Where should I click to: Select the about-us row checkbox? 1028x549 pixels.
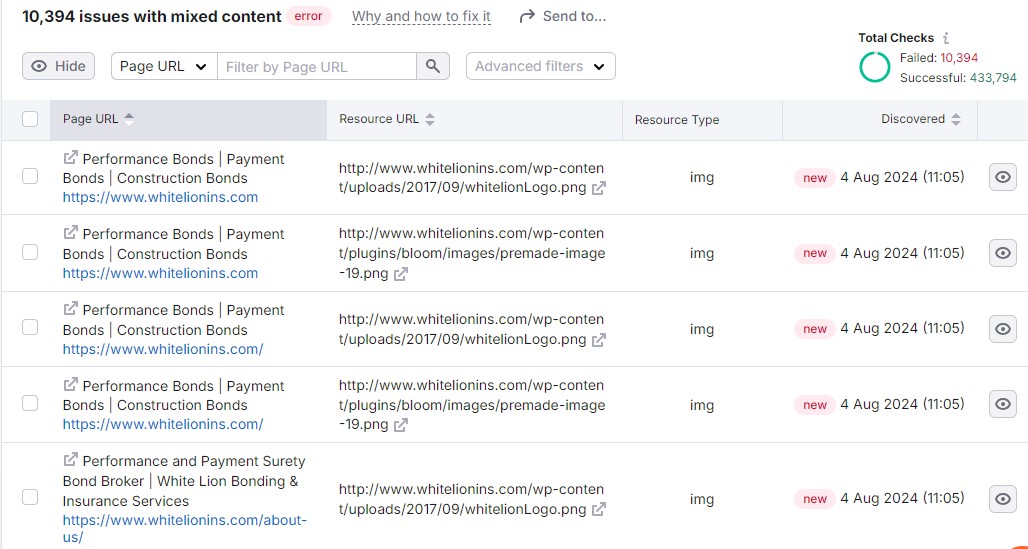pos(30,498)
